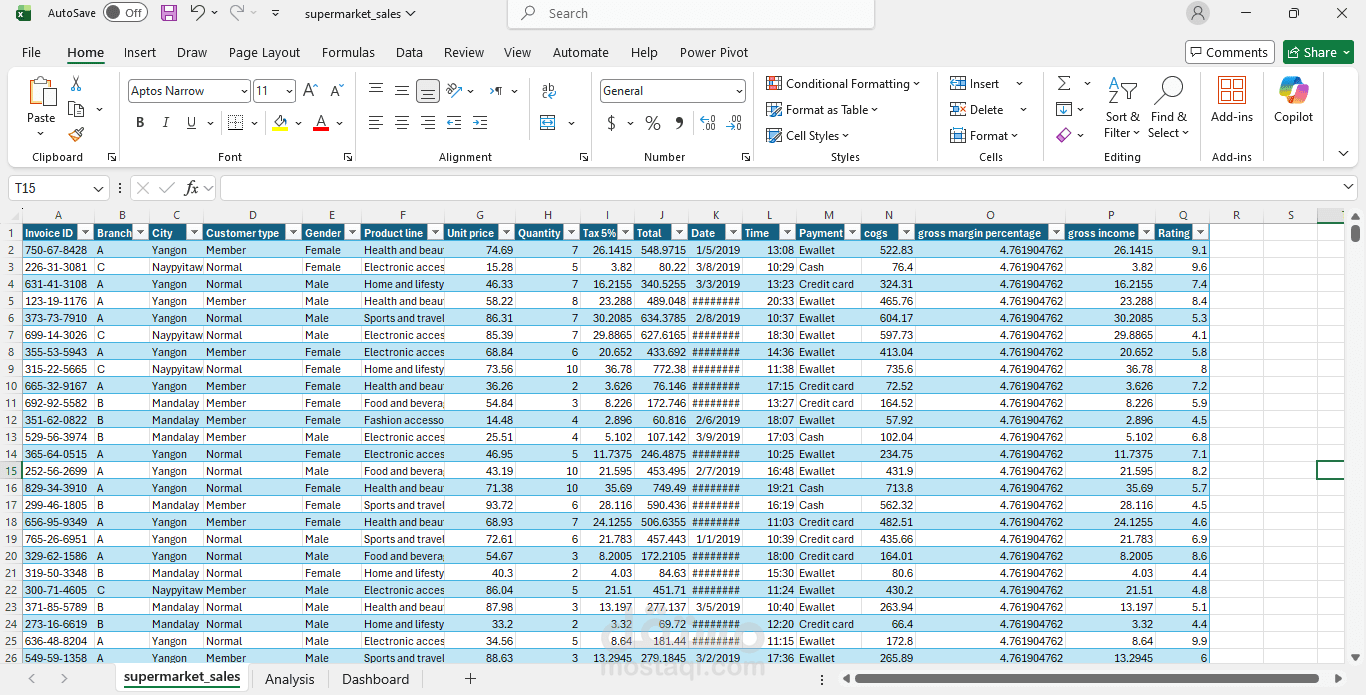The image size is (1366, 695).
Task: Open Copilot from the ribbon
Action: 1293,103
